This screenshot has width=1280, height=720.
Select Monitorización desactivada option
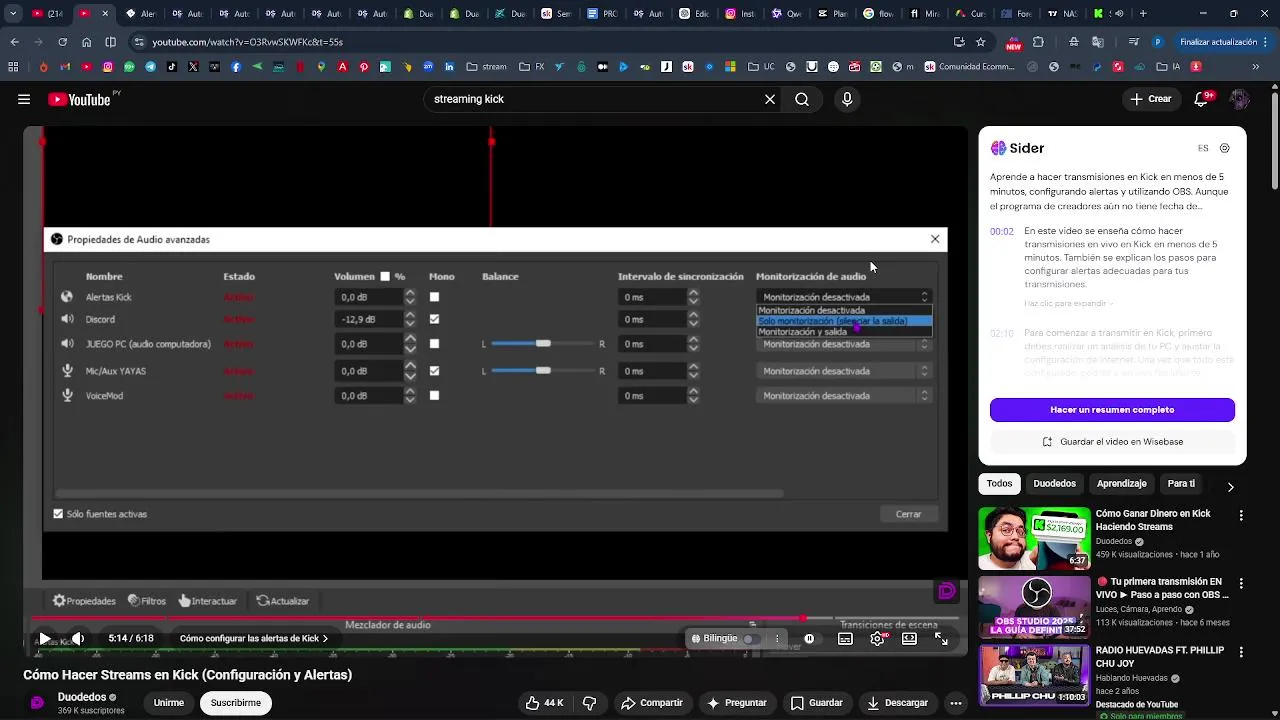pos(844,310)
